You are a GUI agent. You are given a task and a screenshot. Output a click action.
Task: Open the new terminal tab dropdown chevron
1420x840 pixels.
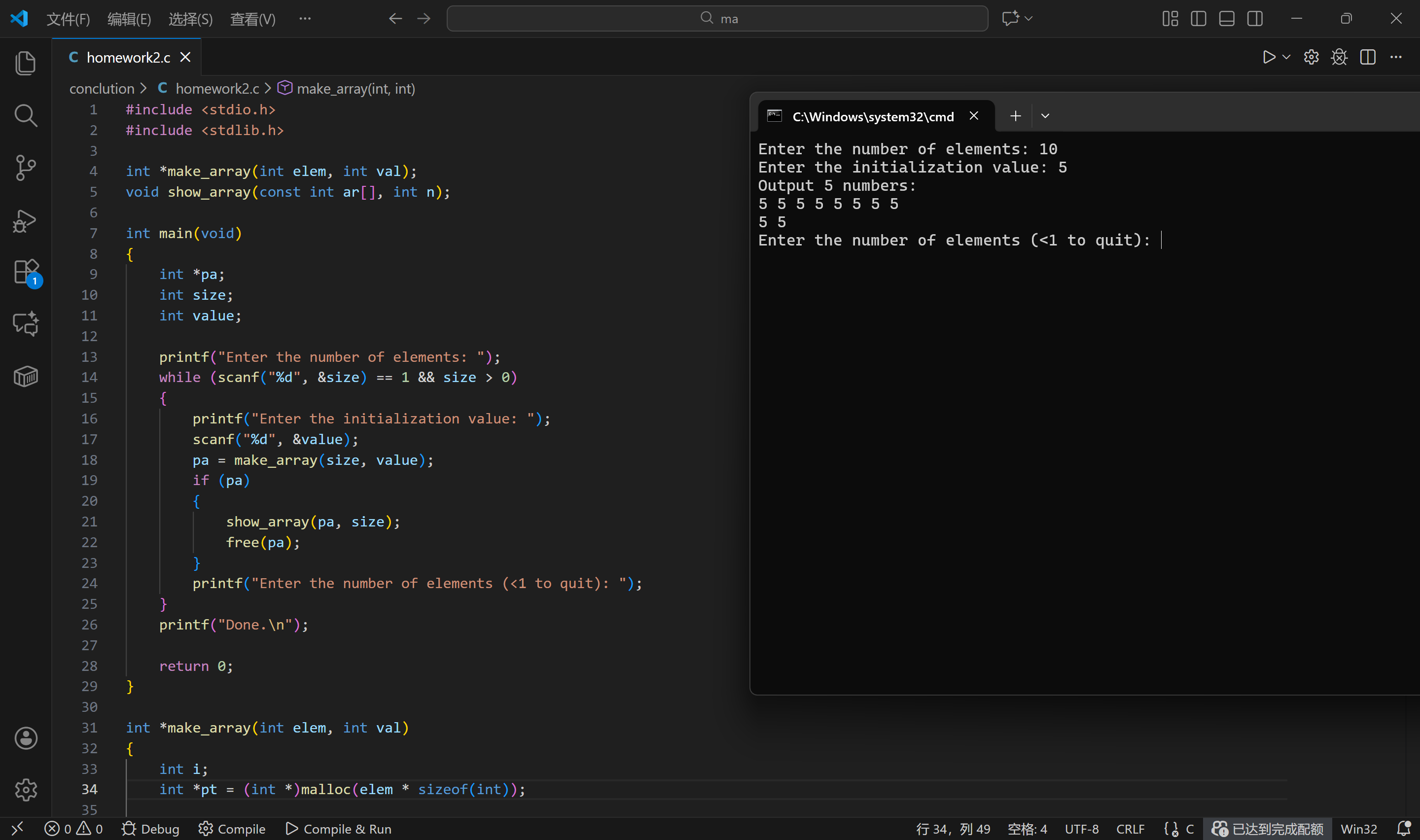(1045, 116)
